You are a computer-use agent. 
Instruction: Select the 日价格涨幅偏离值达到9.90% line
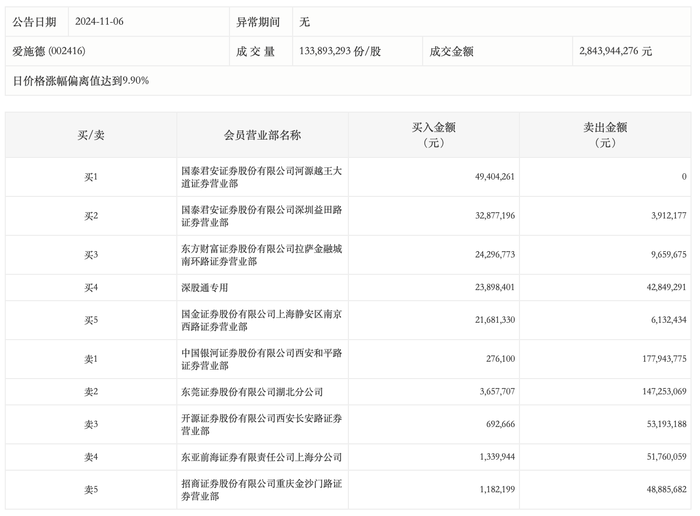point(80,81)
